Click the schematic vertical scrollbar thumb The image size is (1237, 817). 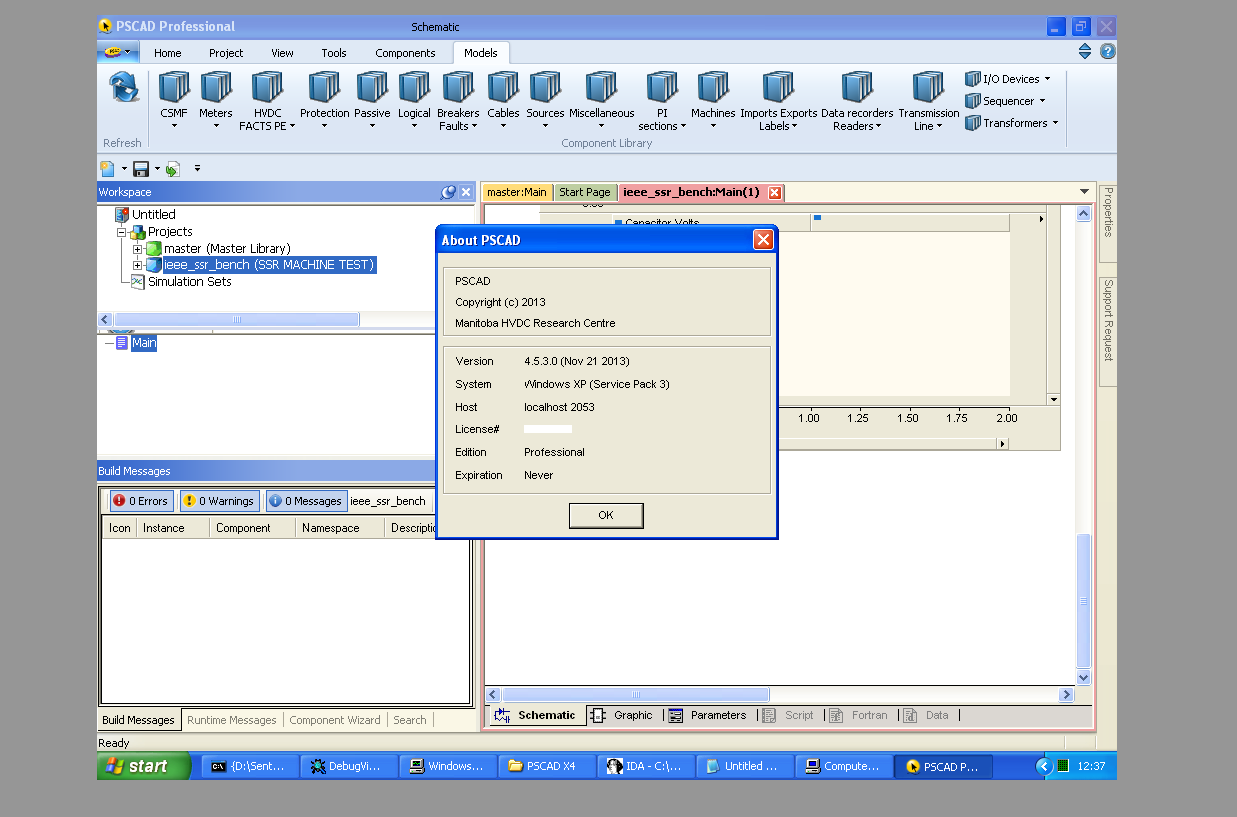tap(1083, 600)
